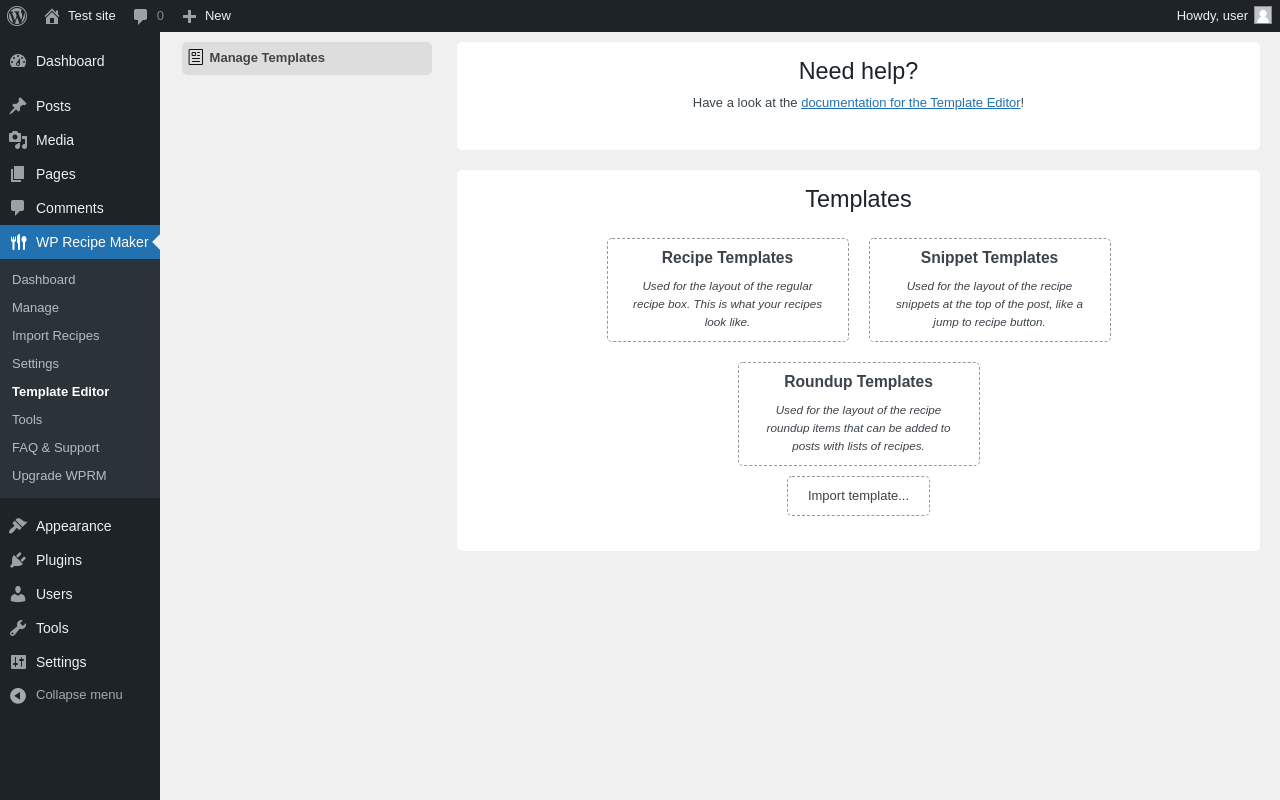
Task: Open WP Recipe Maker Tools submenu
Action: pos(80,420)
